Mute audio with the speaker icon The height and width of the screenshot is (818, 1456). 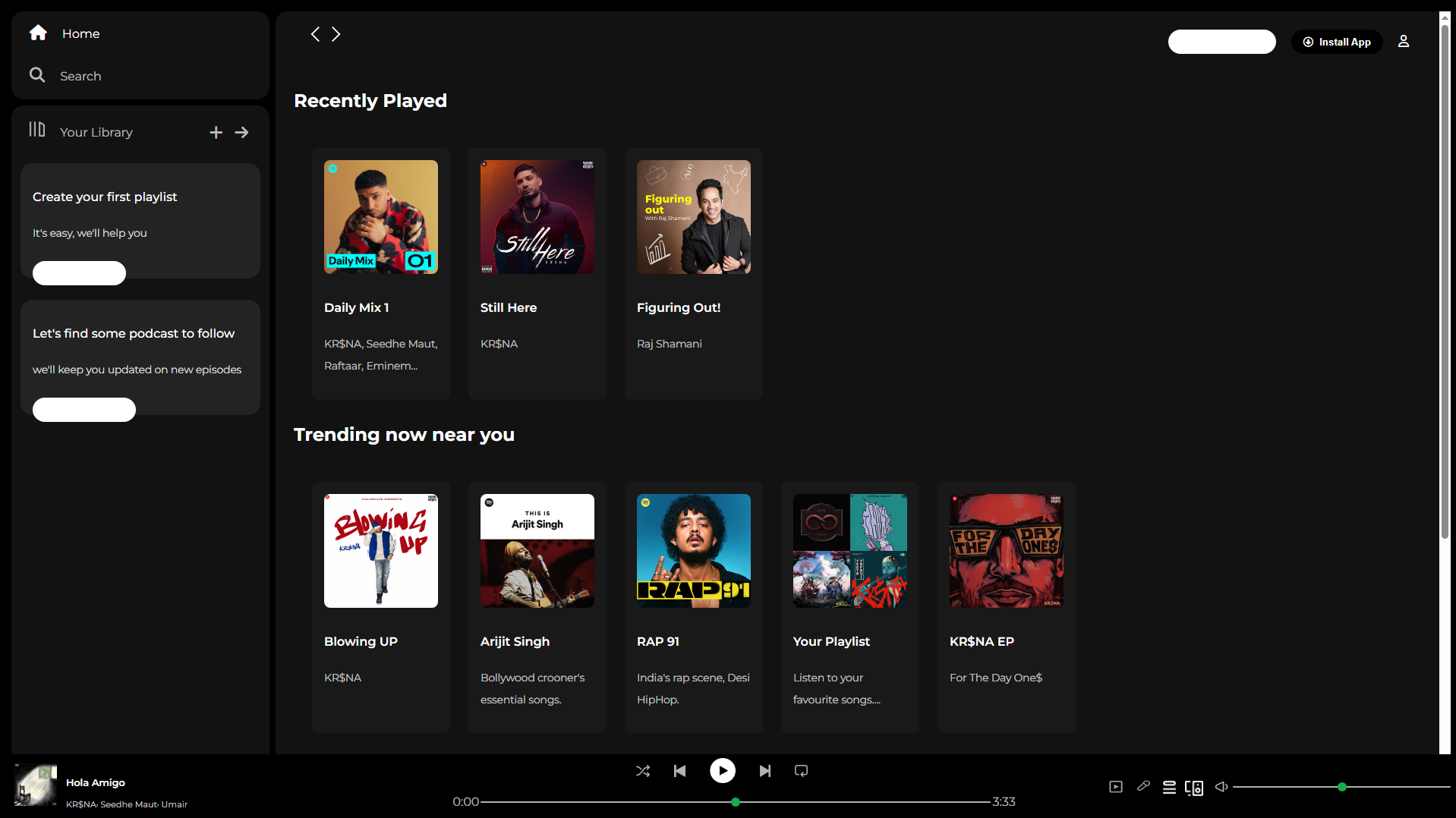pos(1221,787)
